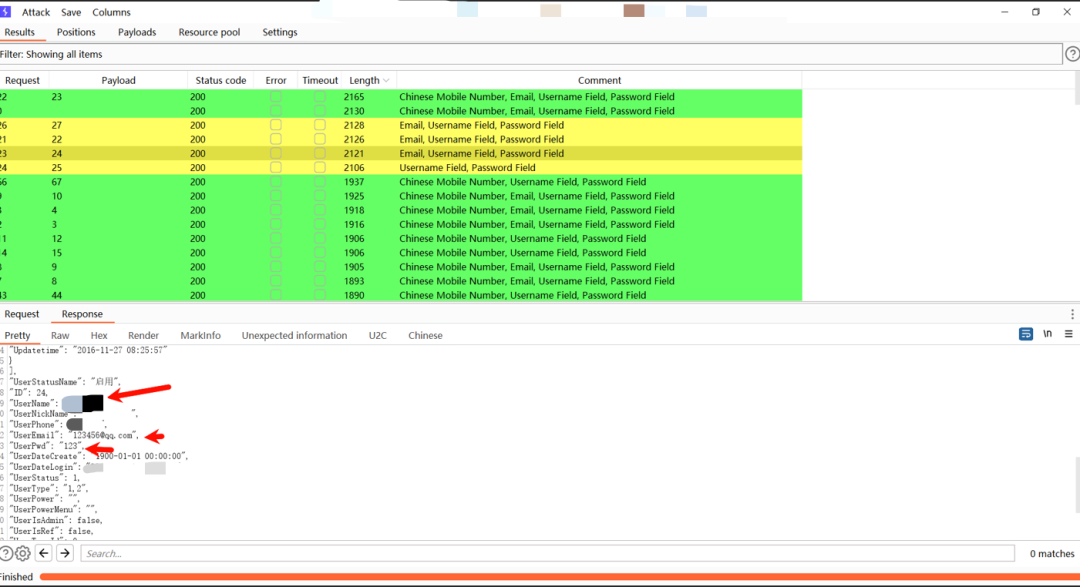Toggle the word wrap icon in response viewer
This screenshot has width=1080, height=587.
(x=1026, y=334)
